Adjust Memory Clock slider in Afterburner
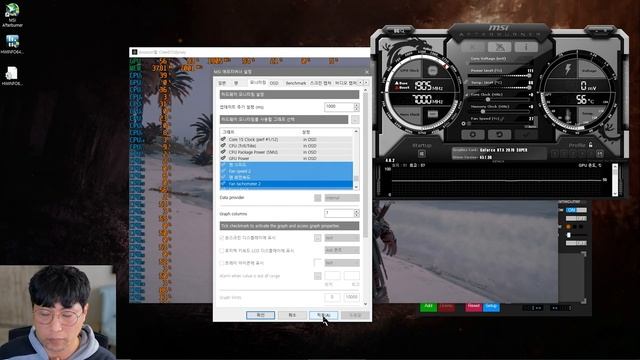 click(500, 111)
